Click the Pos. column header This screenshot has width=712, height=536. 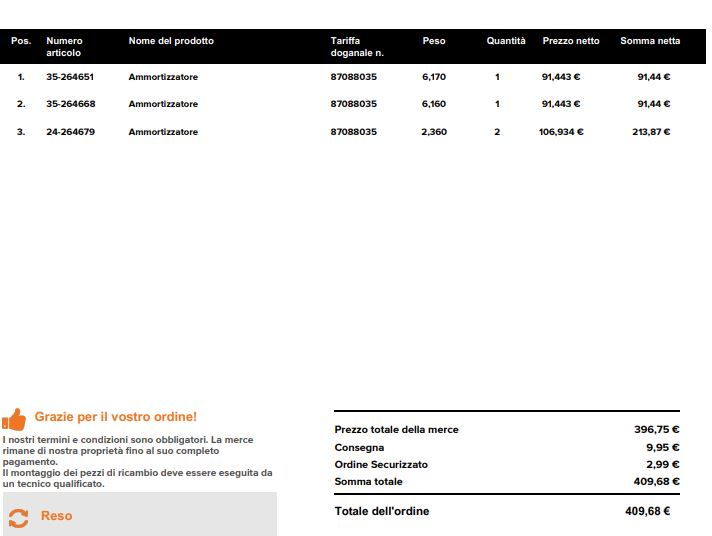pos(21,41)
